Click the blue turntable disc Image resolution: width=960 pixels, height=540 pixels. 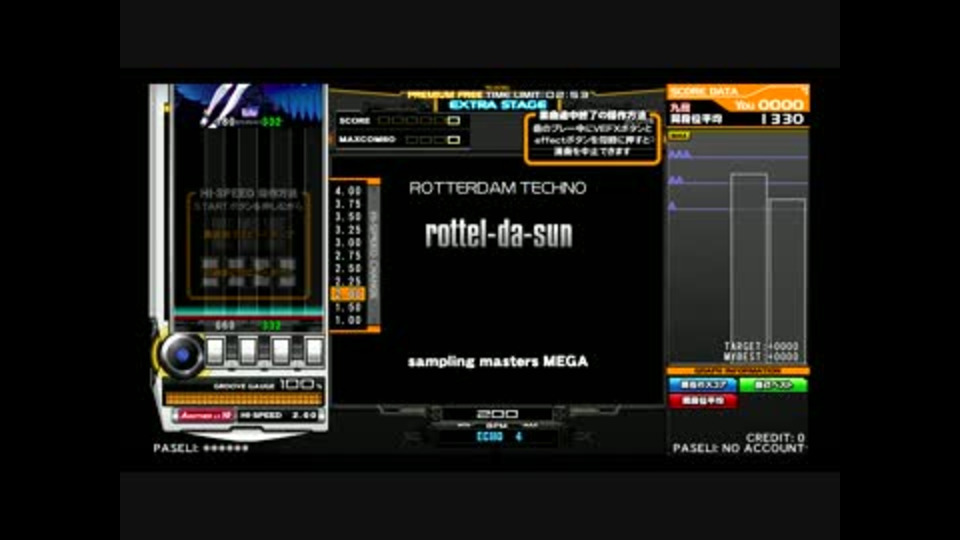182,354
